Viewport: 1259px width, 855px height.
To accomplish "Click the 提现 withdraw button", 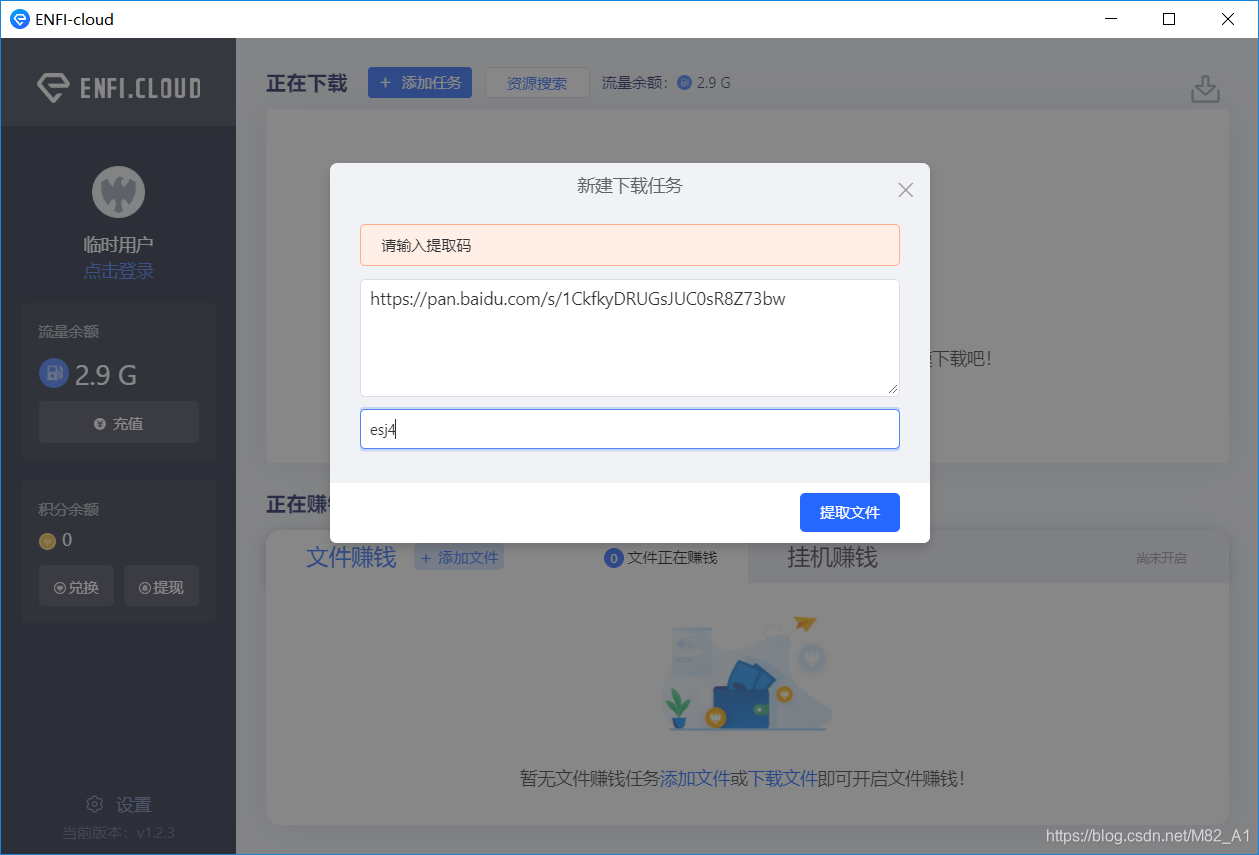I will click(x=161, y=587).
